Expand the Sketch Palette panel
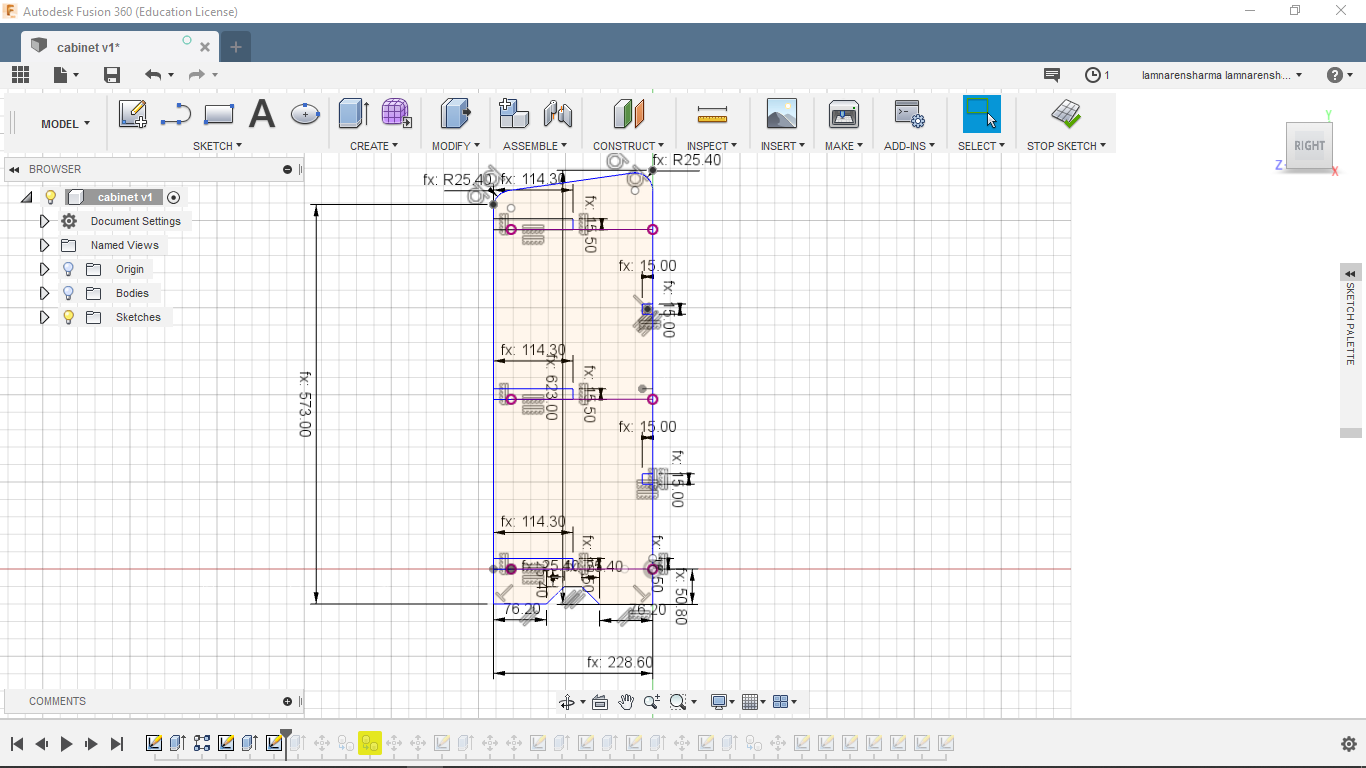This screenshot has width=1366, height=768. [1351, 273]
